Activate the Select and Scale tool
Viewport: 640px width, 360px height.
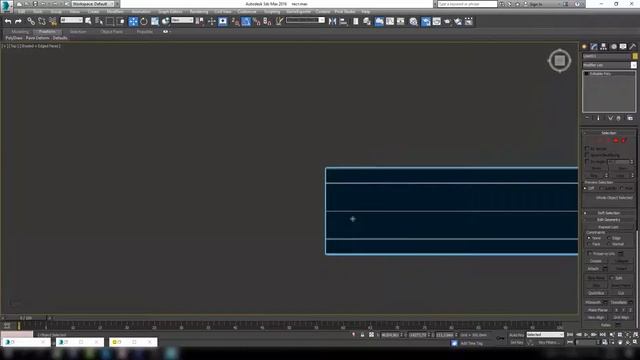tap(155, 21)
